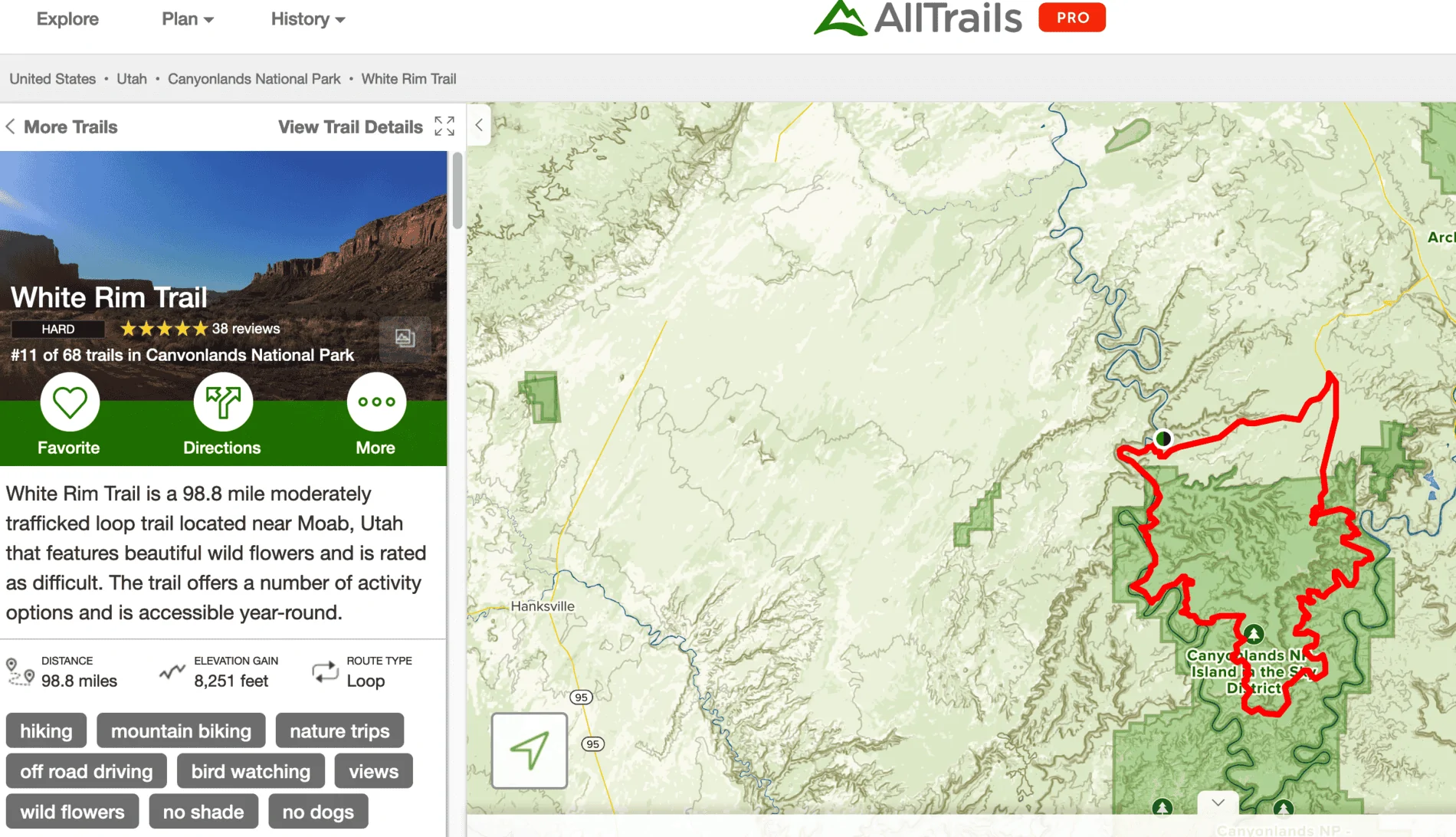1456x837 pixels.
Task: Click the '8,251 feet' elevation value
Action: [231, 681]
